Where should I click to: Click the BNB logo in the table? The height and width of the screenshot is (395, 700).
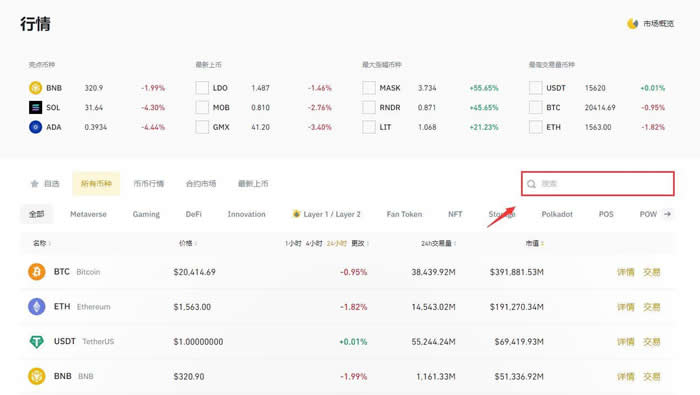click(x=37, y=376)
